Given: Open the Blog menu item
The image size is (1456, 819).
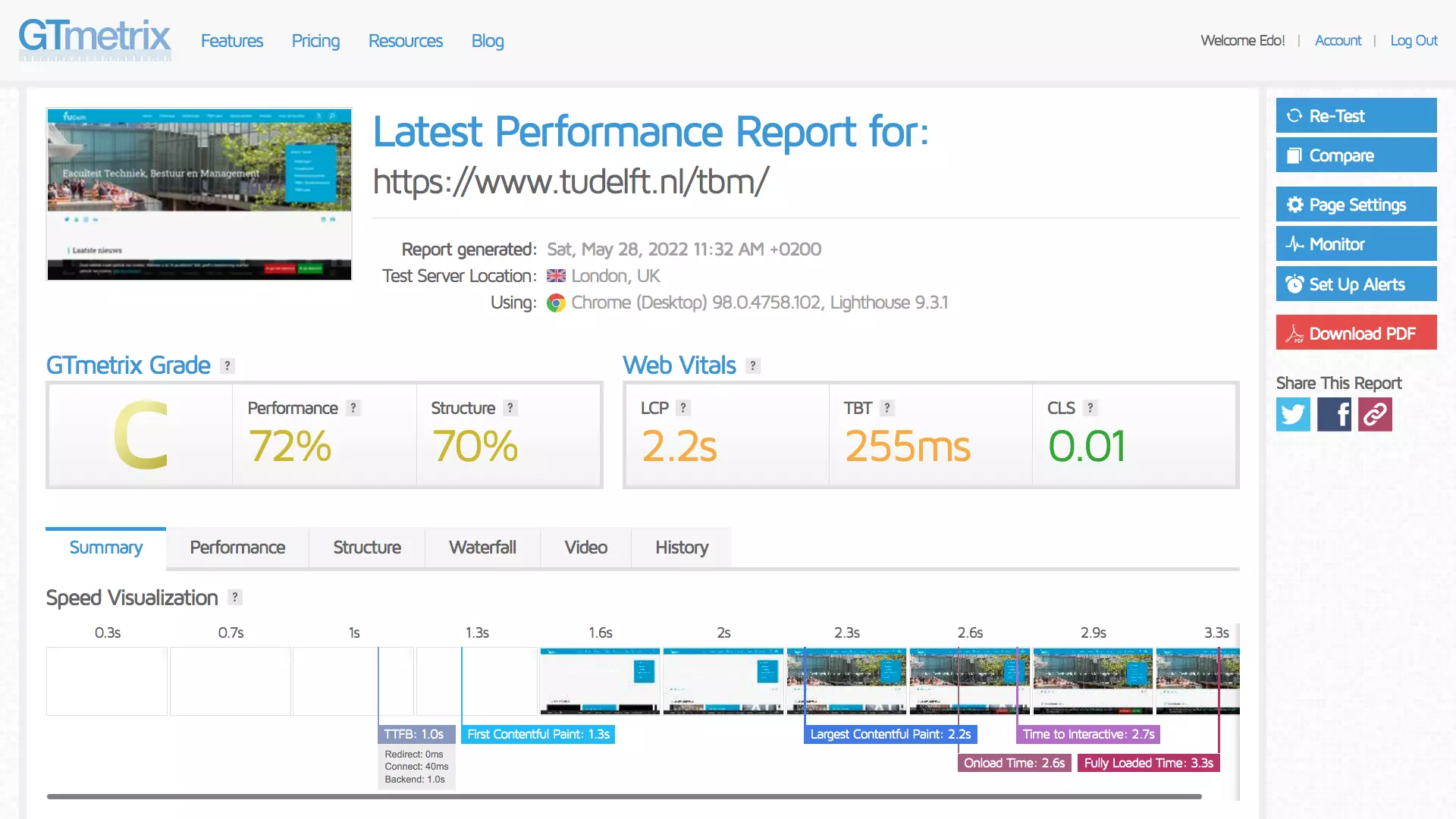Looking at the screenshot, I should point(488,41).
